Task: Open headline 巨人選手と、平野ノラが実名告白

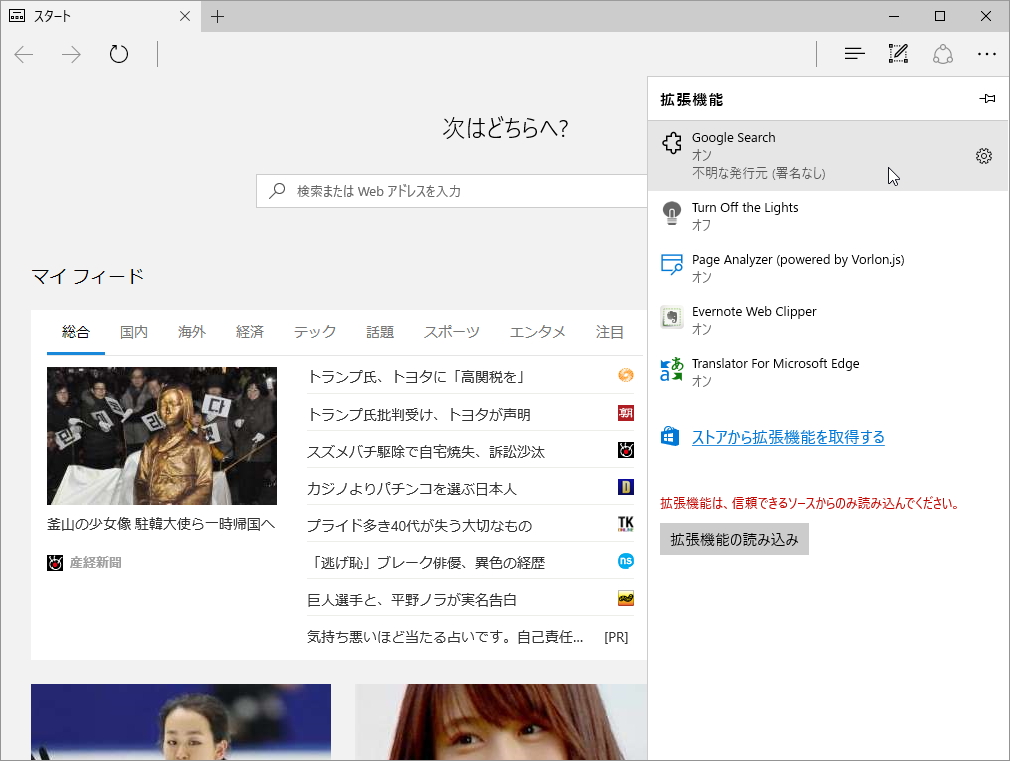Action: tap(412, 601)
